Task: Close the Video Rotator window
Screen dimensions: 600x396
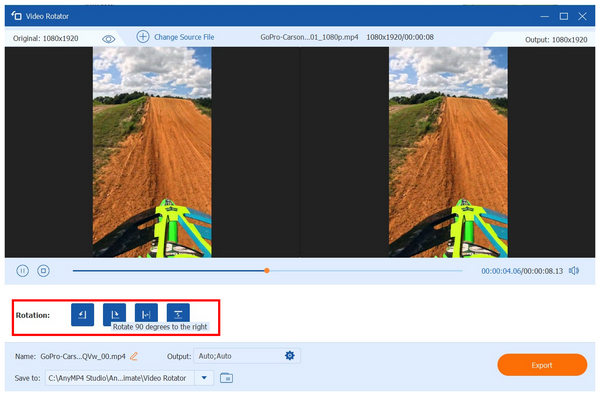Action: point(582,16)
